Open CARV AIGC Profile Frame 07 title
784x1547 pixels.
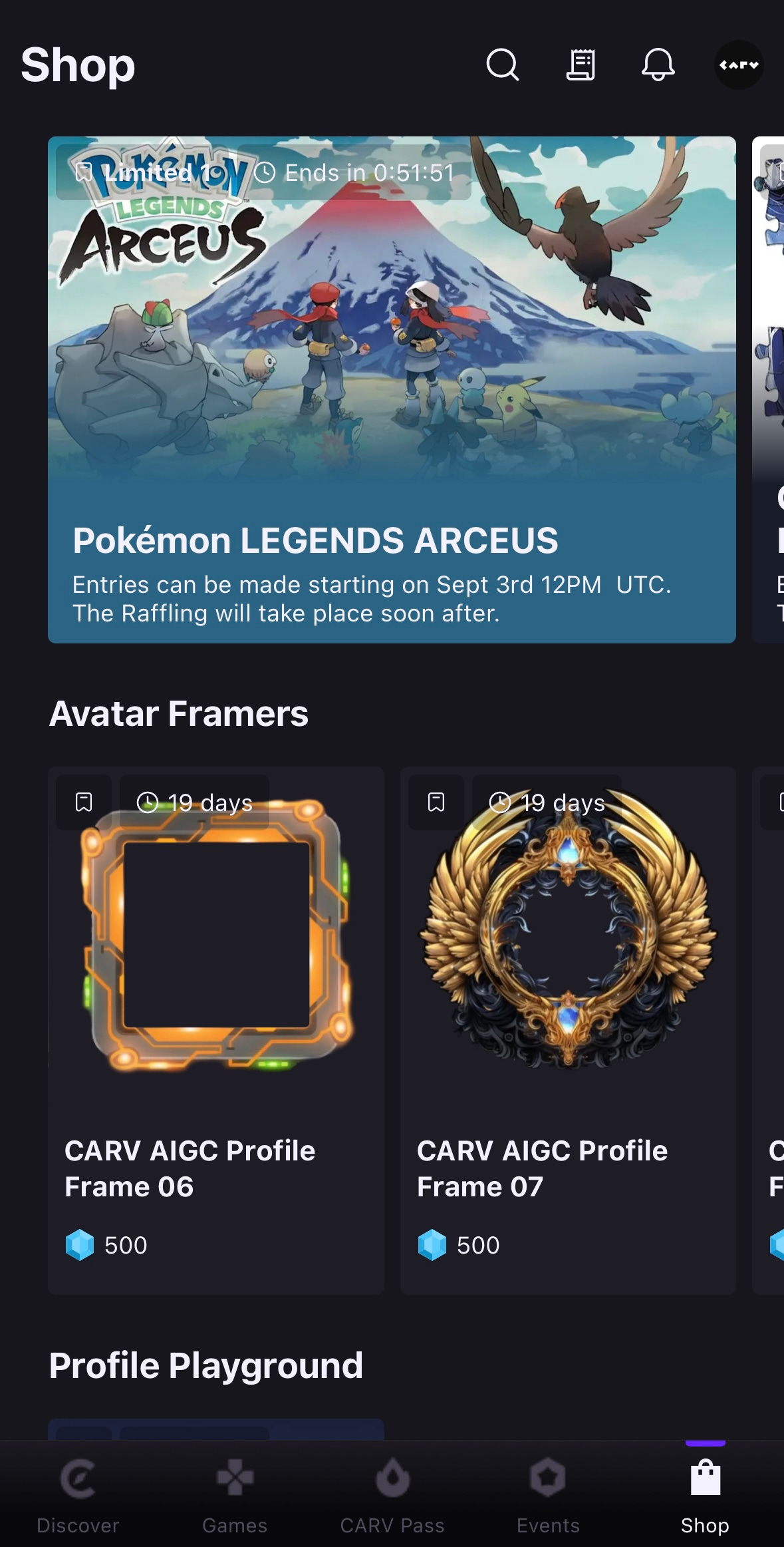click(542, 1168)
